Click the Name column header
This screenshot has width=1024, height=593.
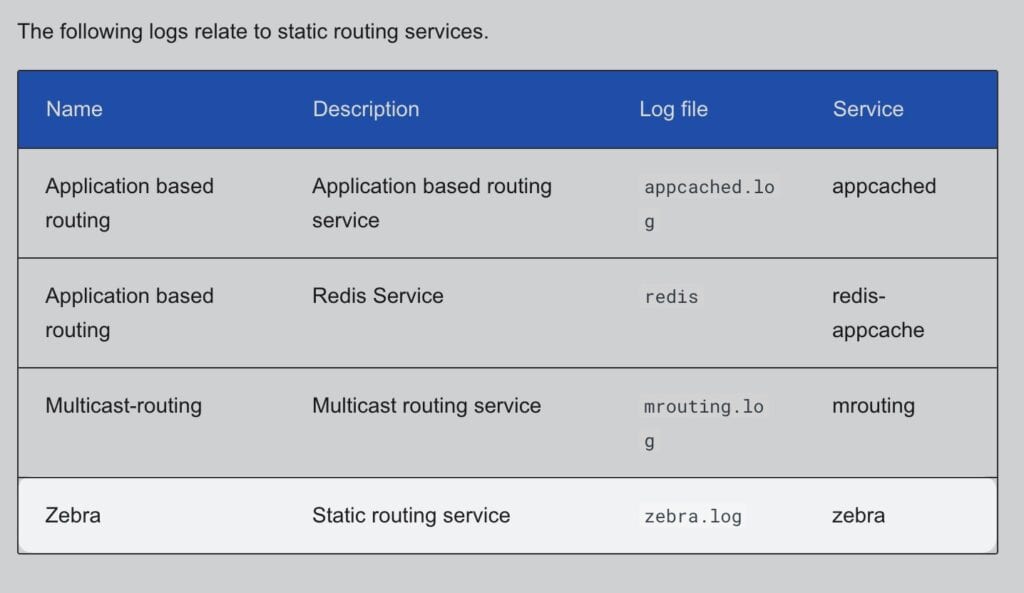click(74, 109)
